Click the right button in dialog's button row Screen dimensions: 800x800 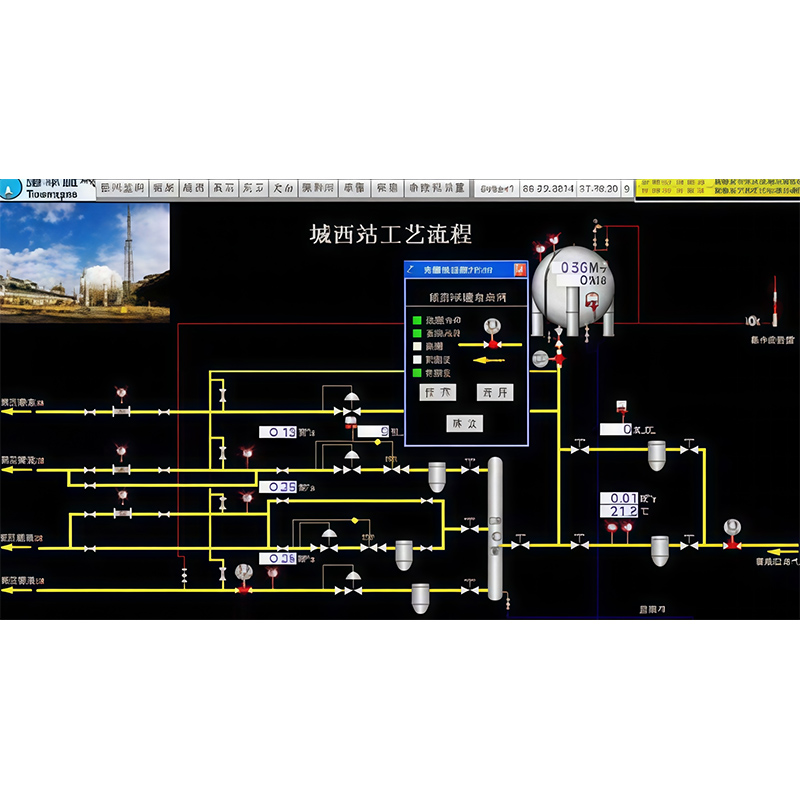click(495, 392)
